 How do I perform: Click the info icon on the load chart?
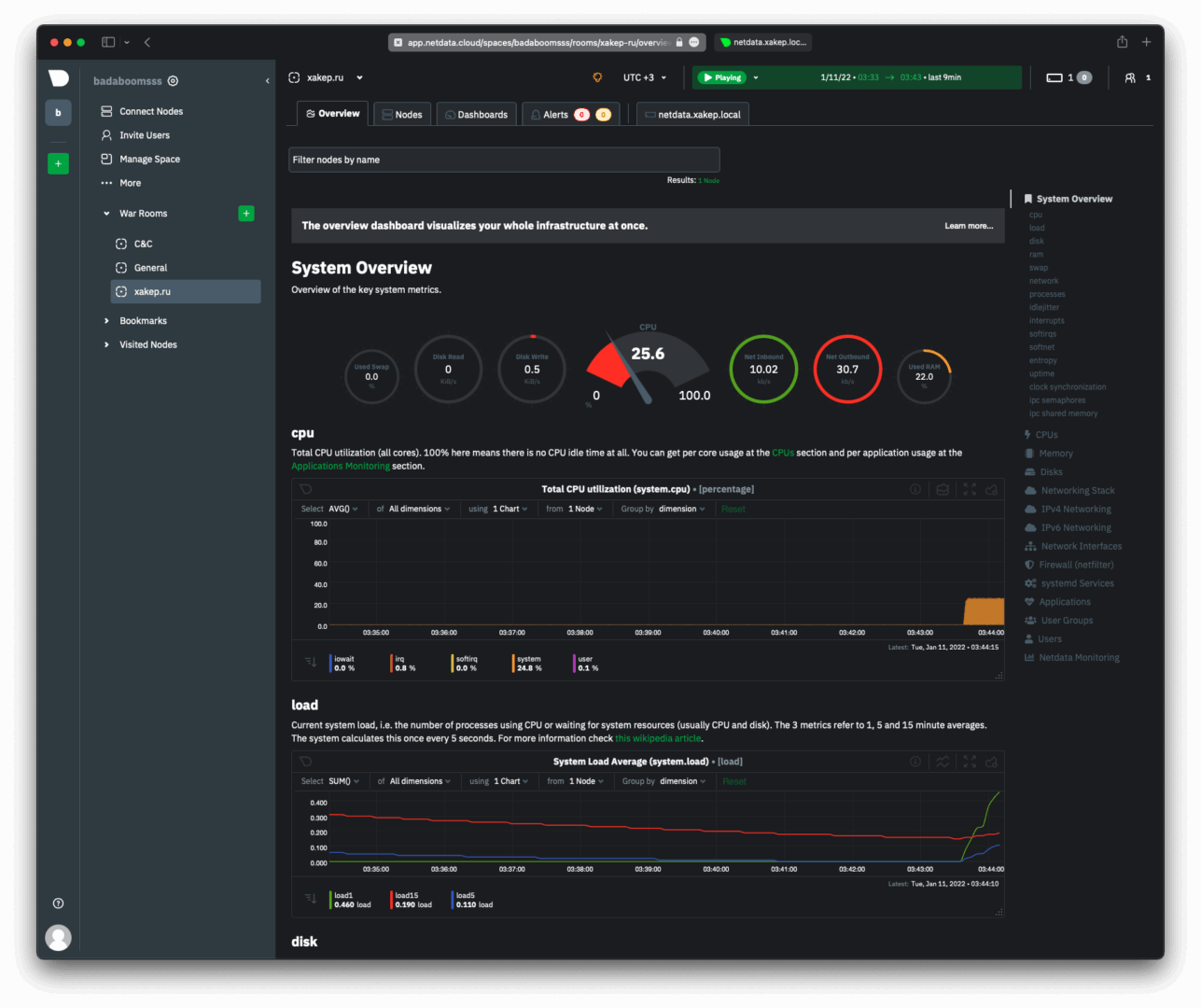[915, 762]
